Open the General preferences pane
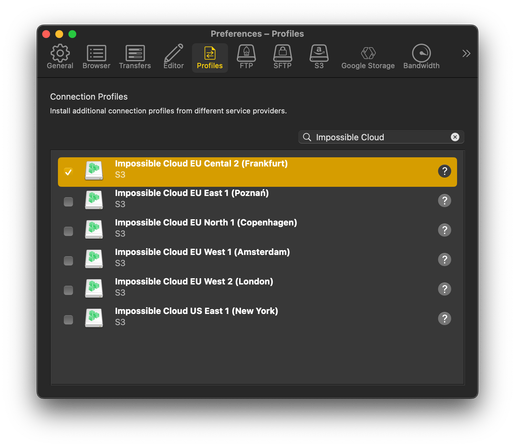This screenshot has height=447, width=515. [60, 57]
